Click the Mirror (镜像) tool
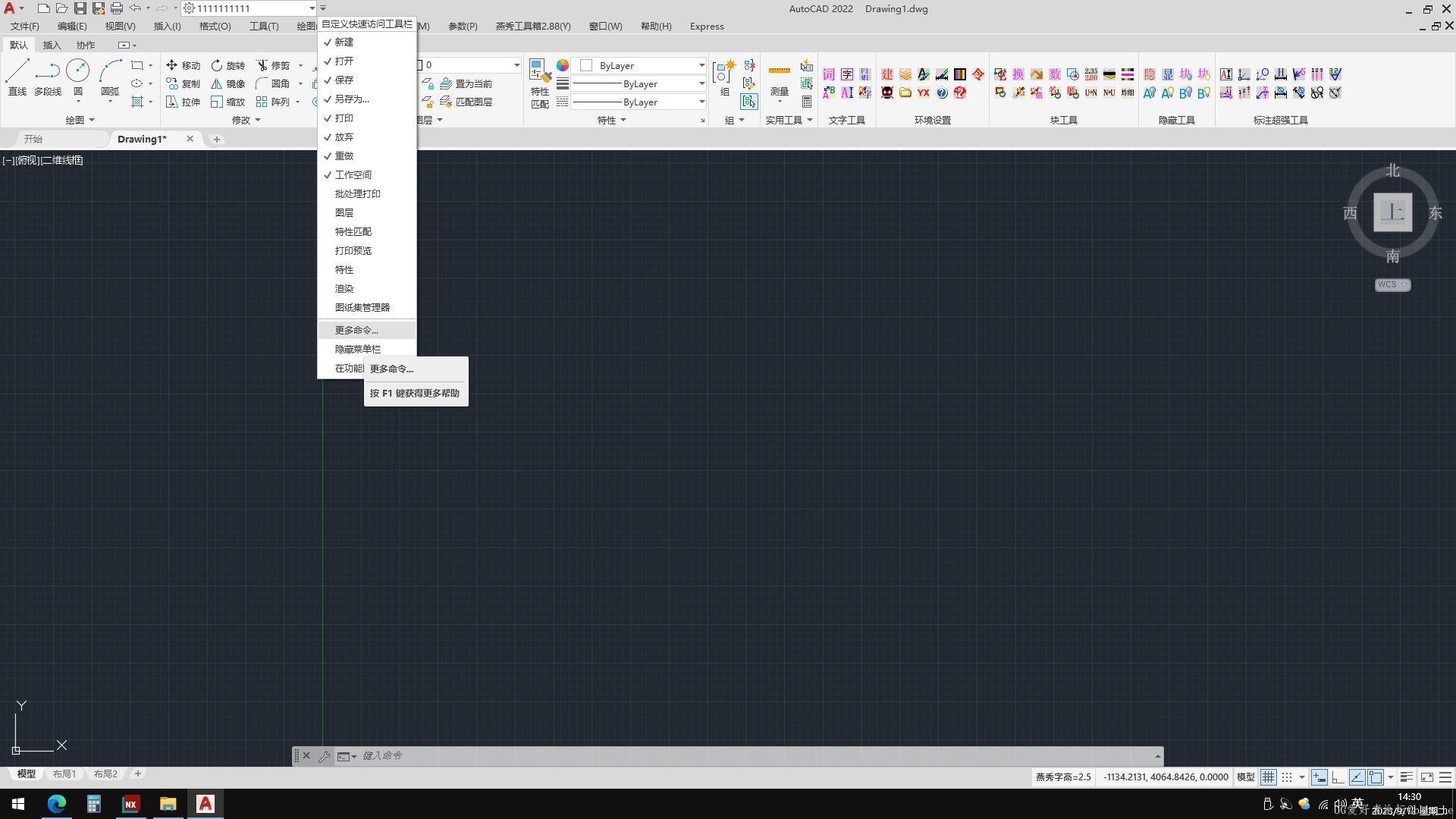Screen dimensions: 1456x819 coord(227,84)
